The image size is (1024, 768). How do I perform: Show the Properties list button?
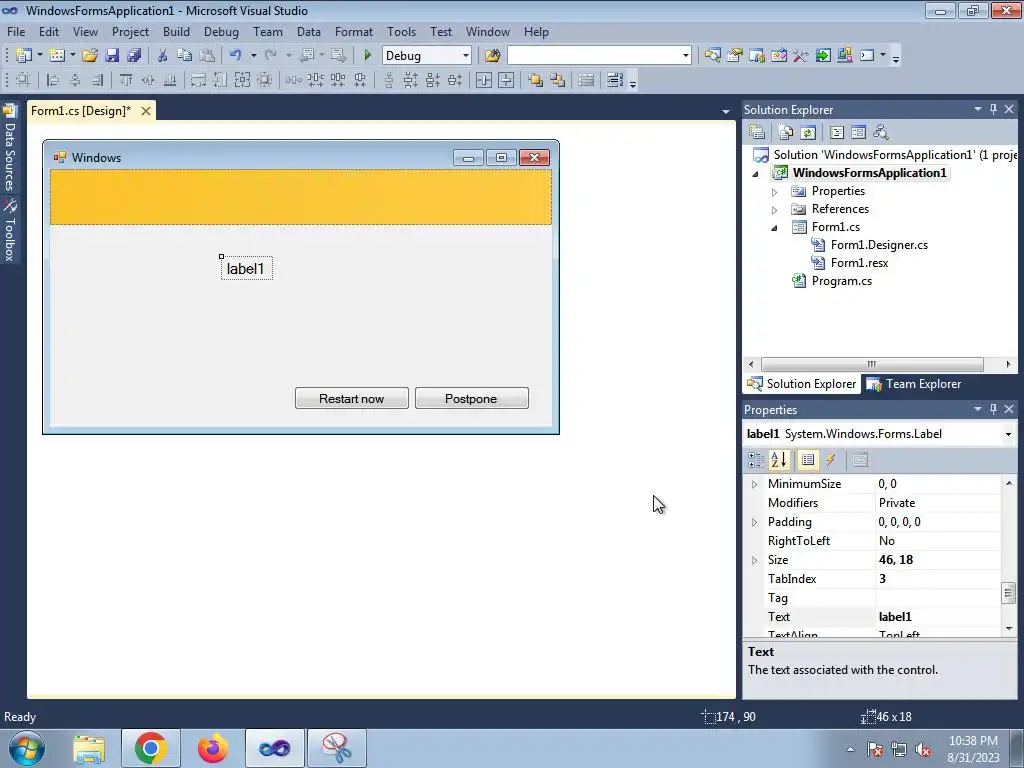(x=808, y=460)
